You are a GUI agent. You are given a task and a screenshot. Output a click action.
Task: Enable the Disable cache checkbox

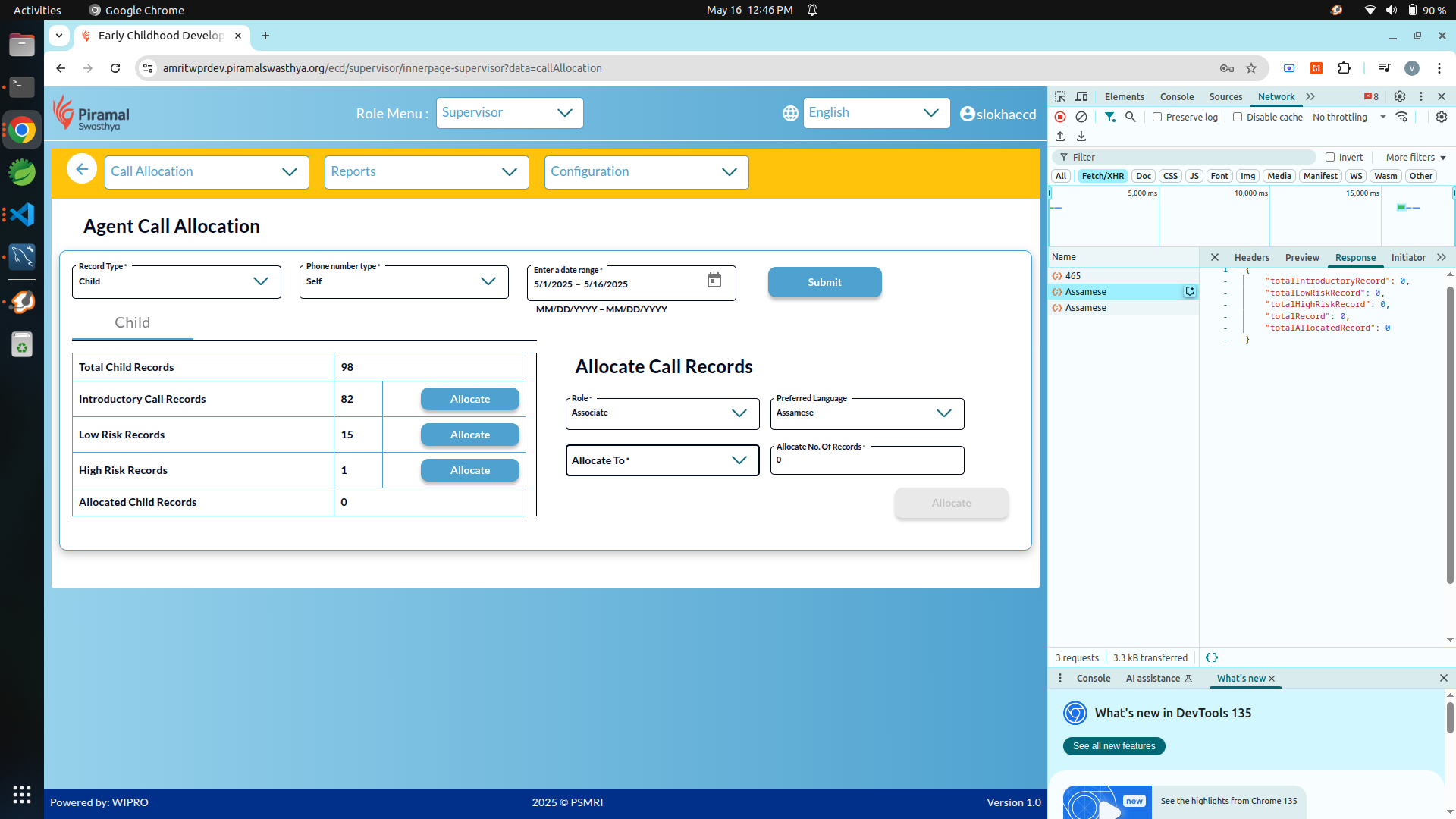1238,117
